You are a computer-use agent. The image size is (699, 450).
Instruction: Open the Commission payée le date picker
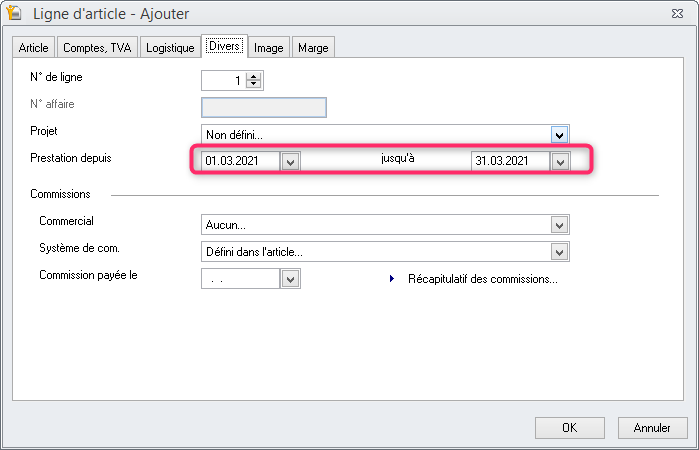(290, 280)
